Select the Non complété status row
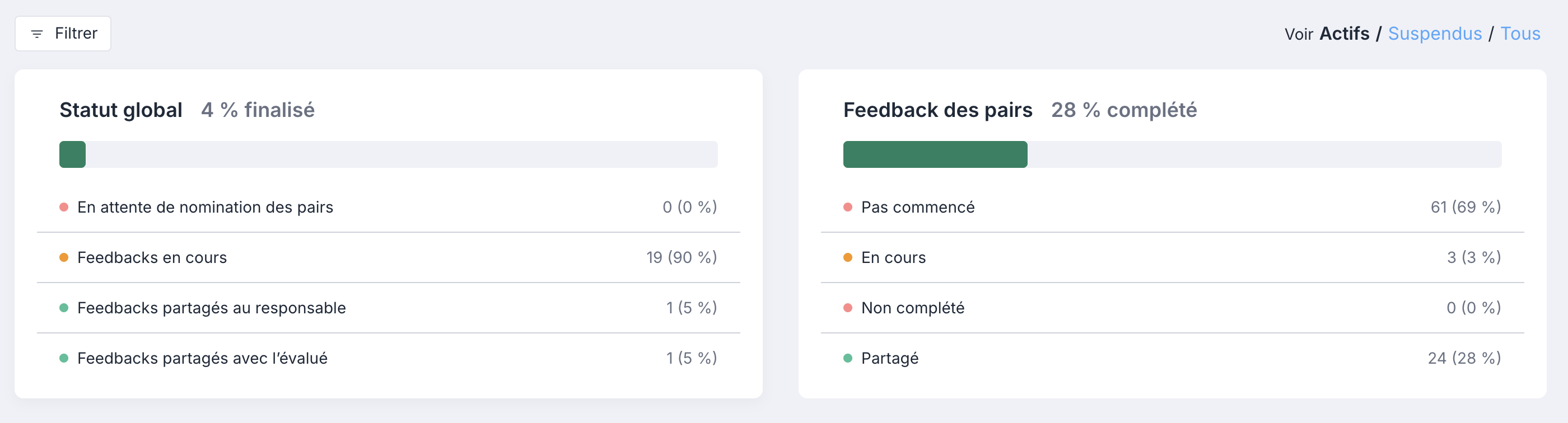The image size is (1568, 423). [1172, 308]
